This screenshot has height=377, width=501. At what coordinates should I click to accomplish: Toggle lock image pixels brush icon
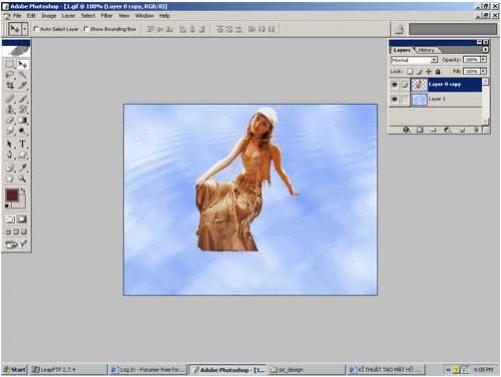420,71
